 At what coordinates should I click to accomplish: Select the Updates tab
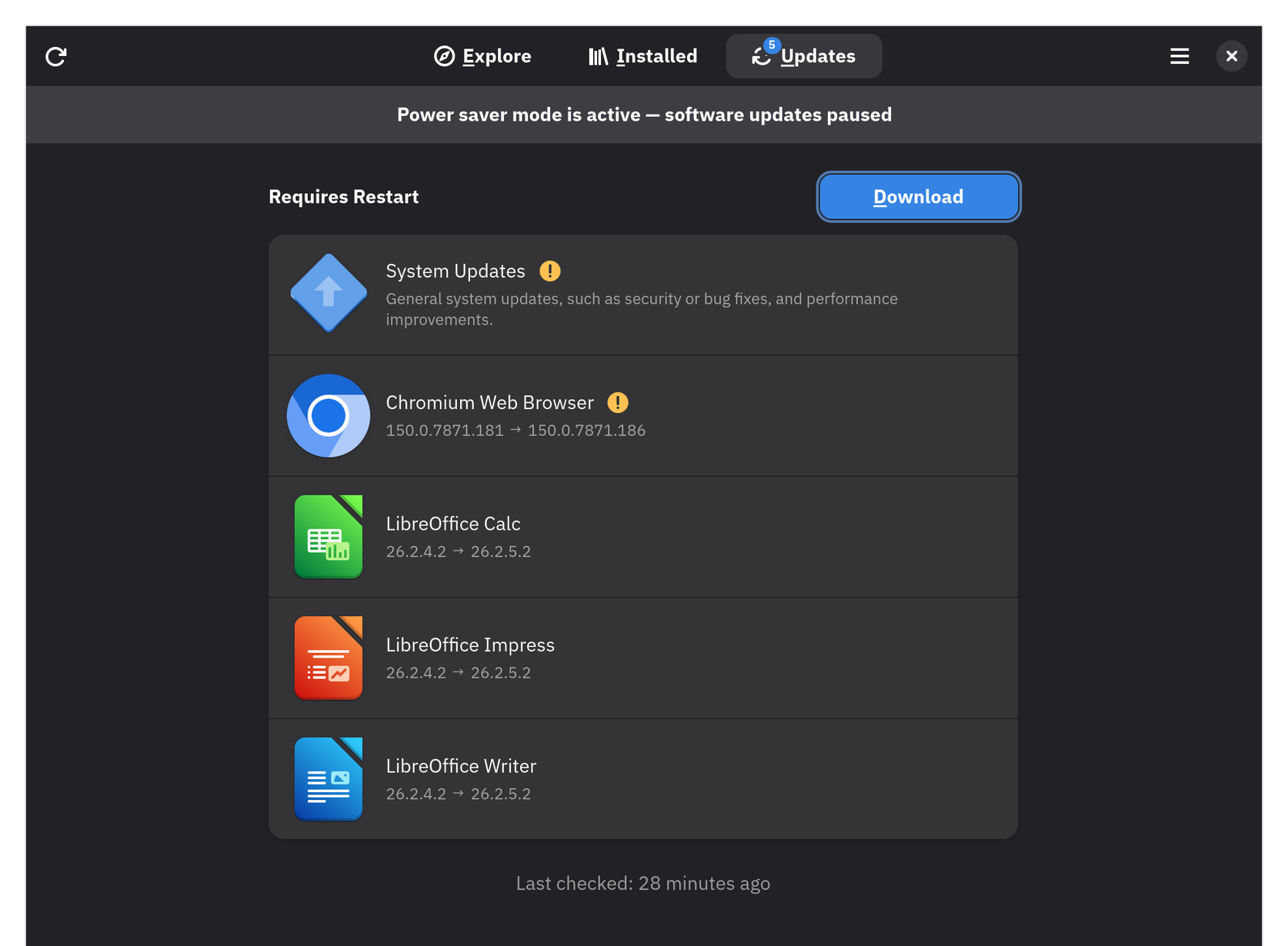[x=804, y=56]
